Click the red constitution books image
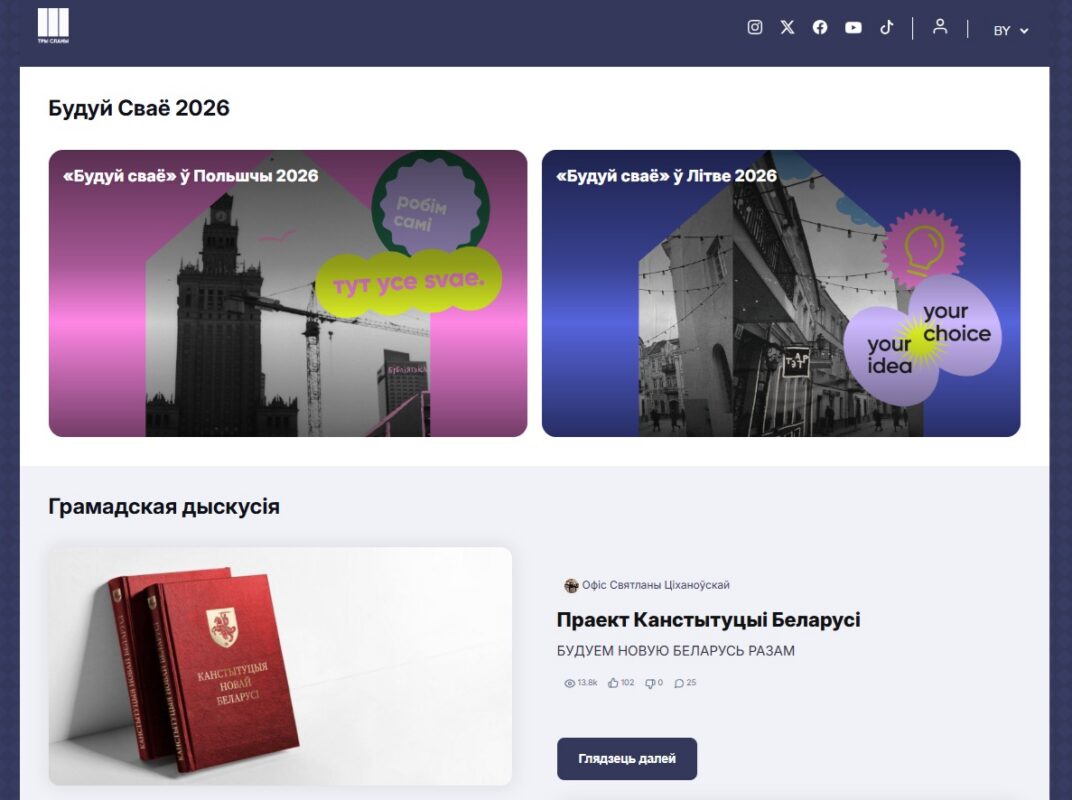The width and height of the screenshot is (1072, 800). coord(280,666)
